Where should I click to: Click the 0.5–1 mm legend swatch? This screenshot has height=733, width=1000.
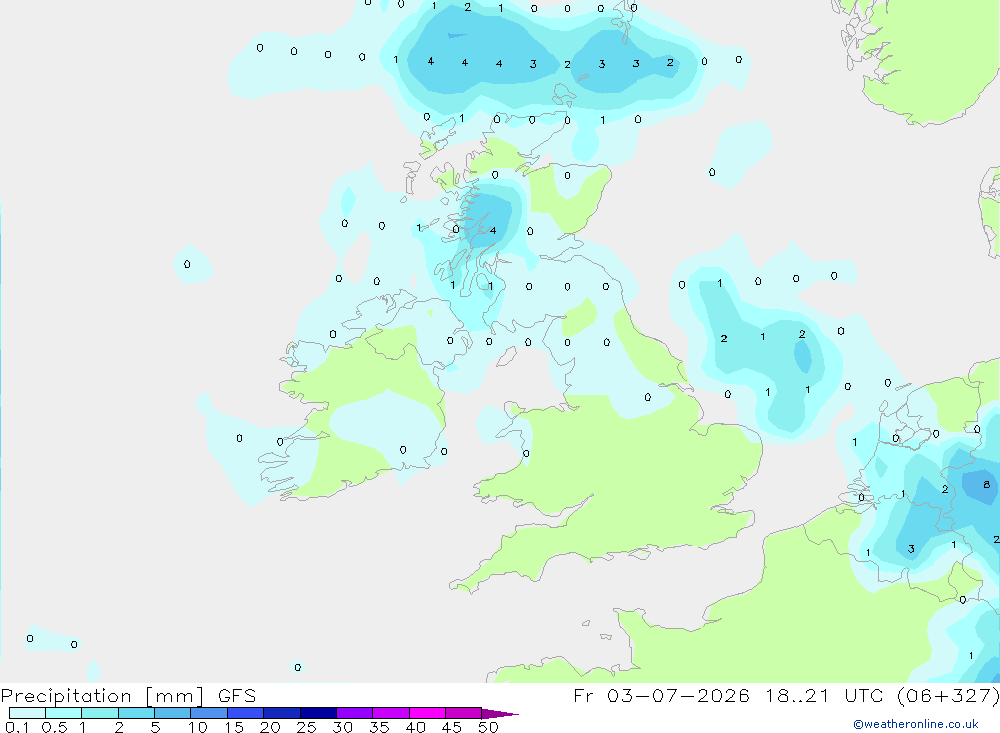[64, 713]
